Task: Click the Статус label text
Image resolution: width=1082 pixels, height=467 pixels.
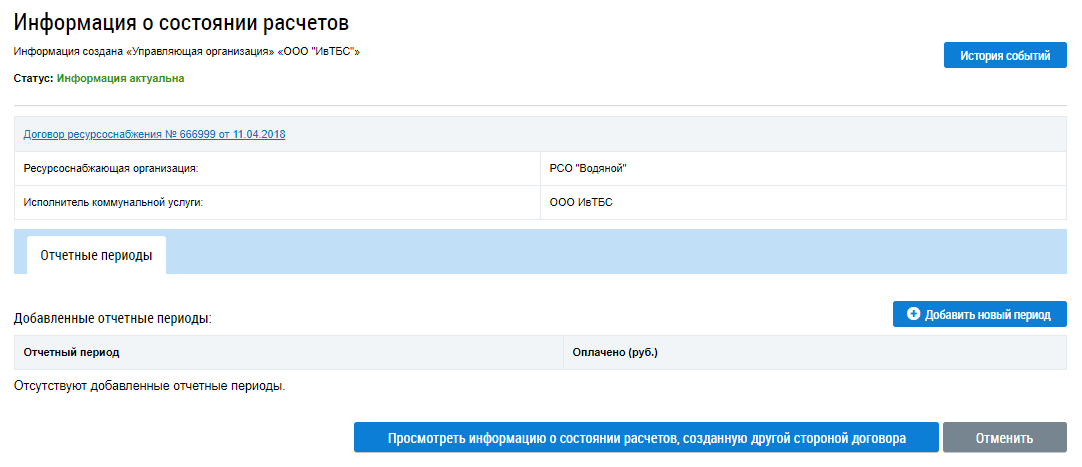Action: [x=33, y=78]
